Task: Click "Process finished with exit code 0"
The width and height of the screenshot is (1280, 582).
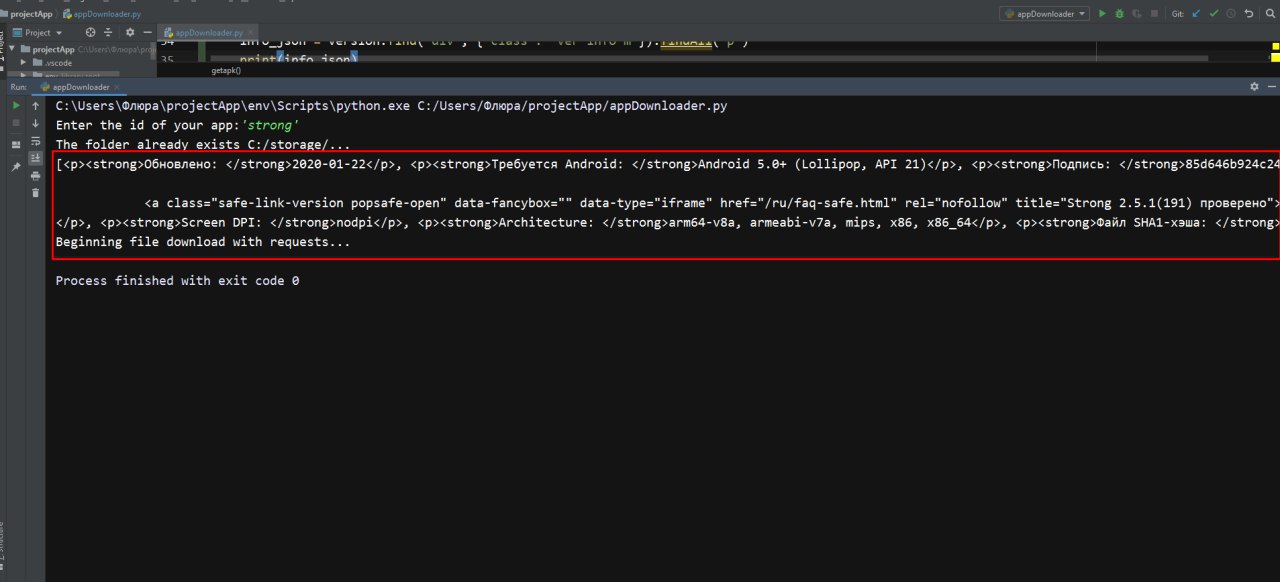Action: 177,281
